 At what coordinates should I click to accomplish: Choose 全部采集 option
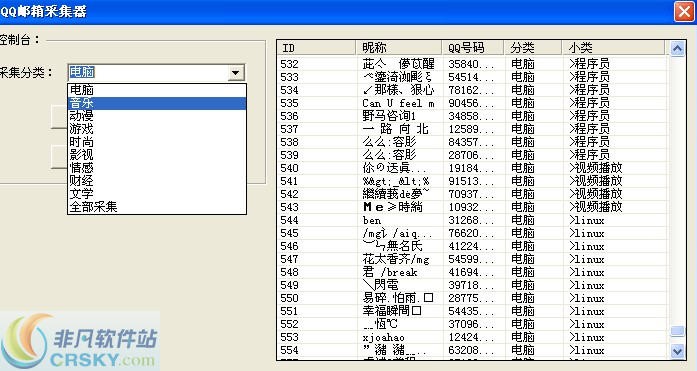coord(157,207)
